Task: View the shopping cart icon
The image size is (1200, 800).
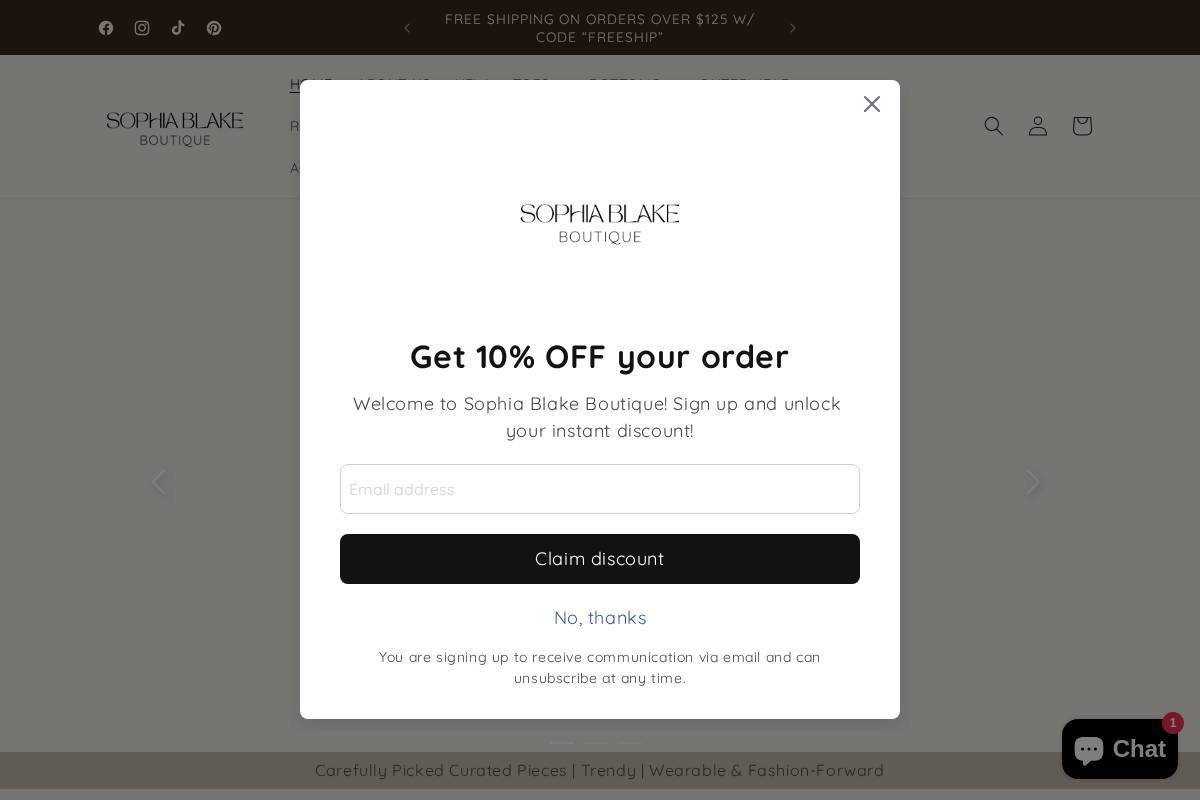Action: [1082, 126]
